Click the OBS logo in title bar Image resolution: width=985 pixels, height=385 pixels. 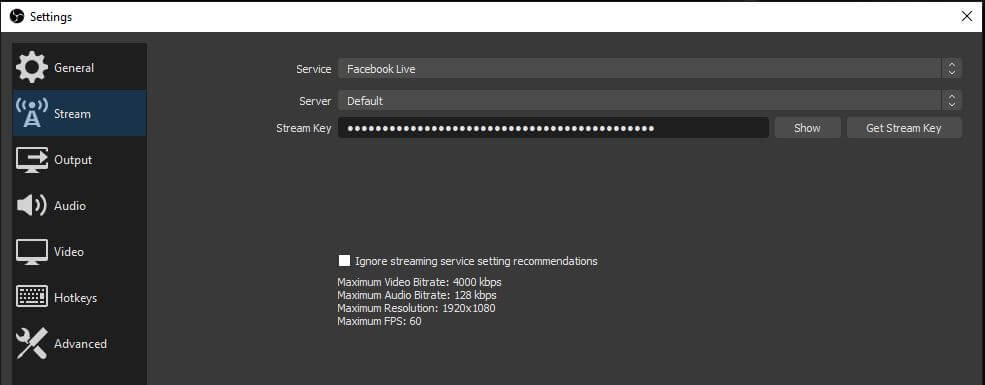(17, 17)
